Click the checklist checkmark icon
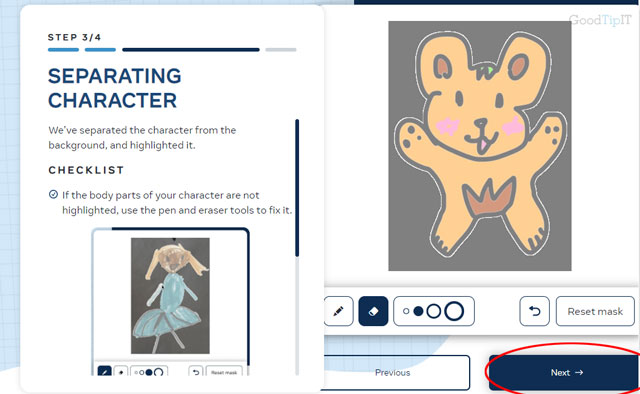 click(53, 194)
